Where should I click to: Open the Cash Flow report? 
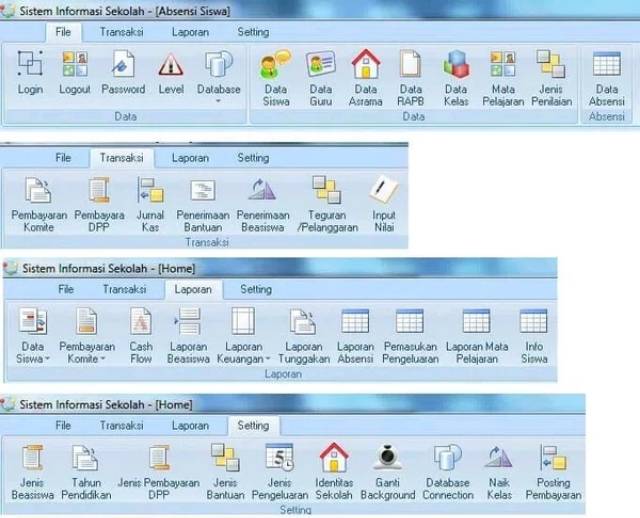pos(142,323)
